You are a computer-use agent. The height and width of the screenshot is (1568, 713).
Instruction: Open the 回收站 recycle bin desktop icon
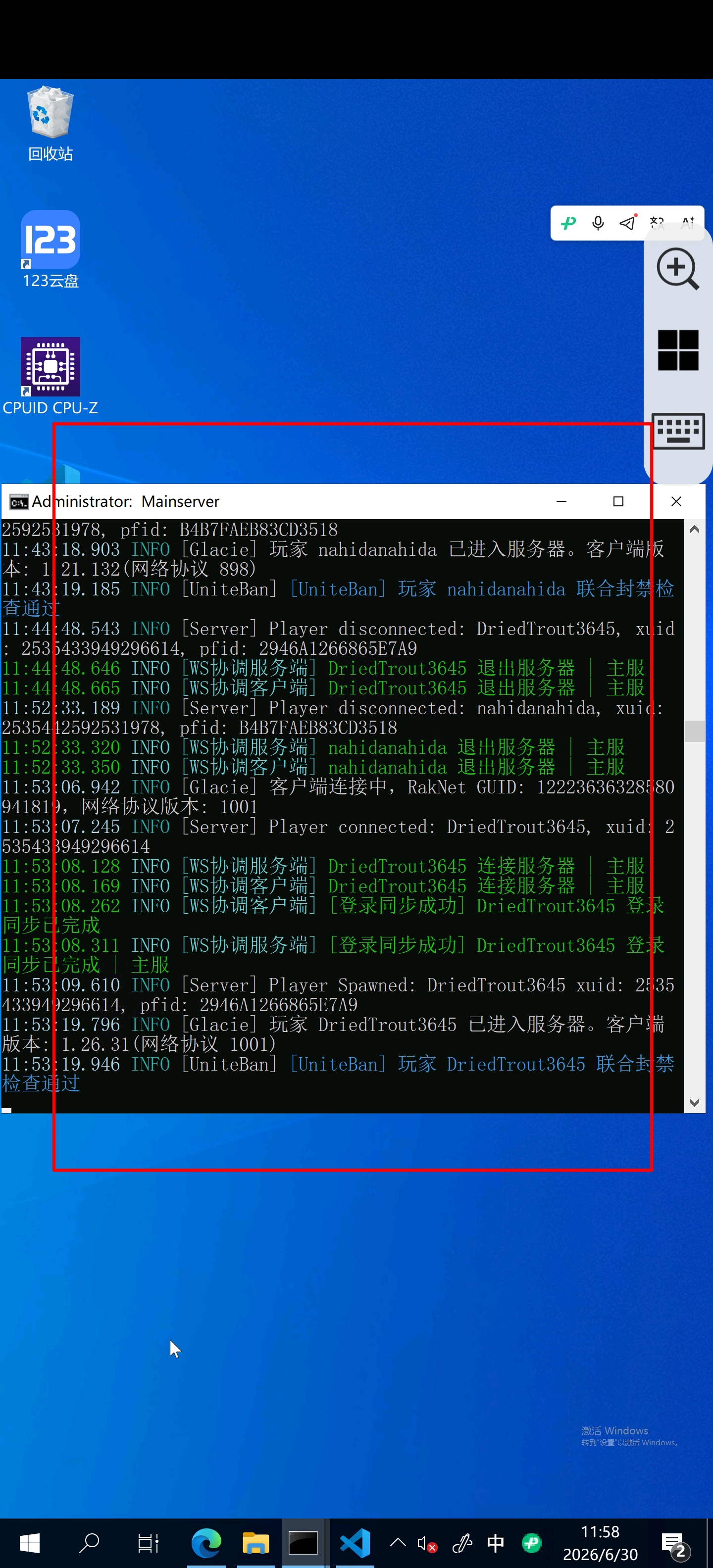pyautogui.click(x=51, y=124)
